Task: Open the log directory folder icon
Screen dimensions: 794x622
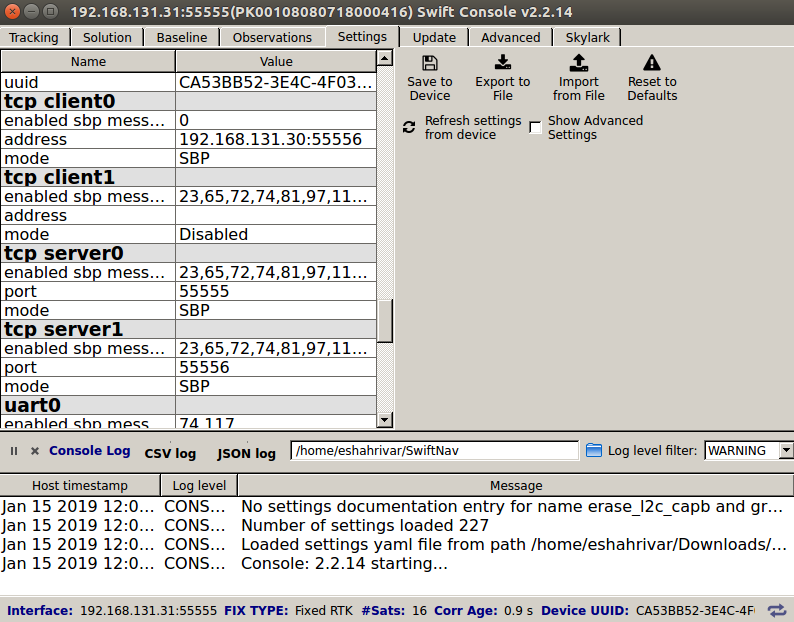Action: 593,451
